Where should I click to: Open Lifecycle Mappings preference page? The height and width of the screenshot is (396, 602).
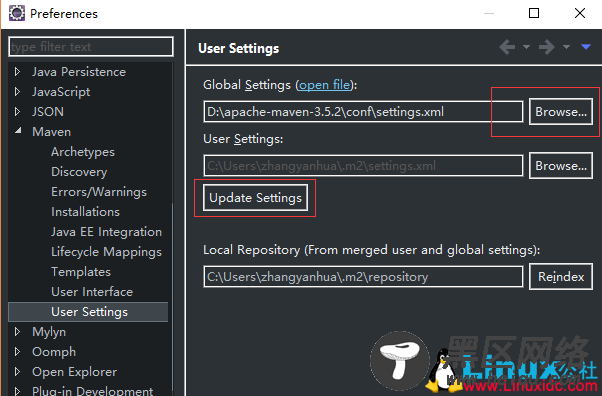(x=106, y=252)
